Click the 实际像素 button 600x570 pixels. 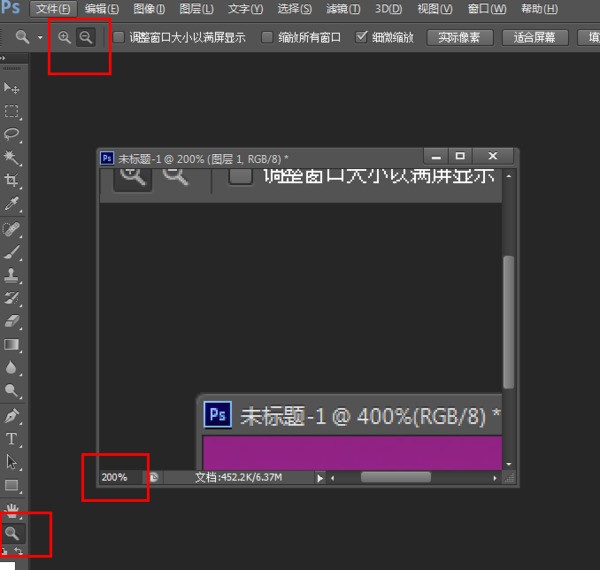(460, 37)
